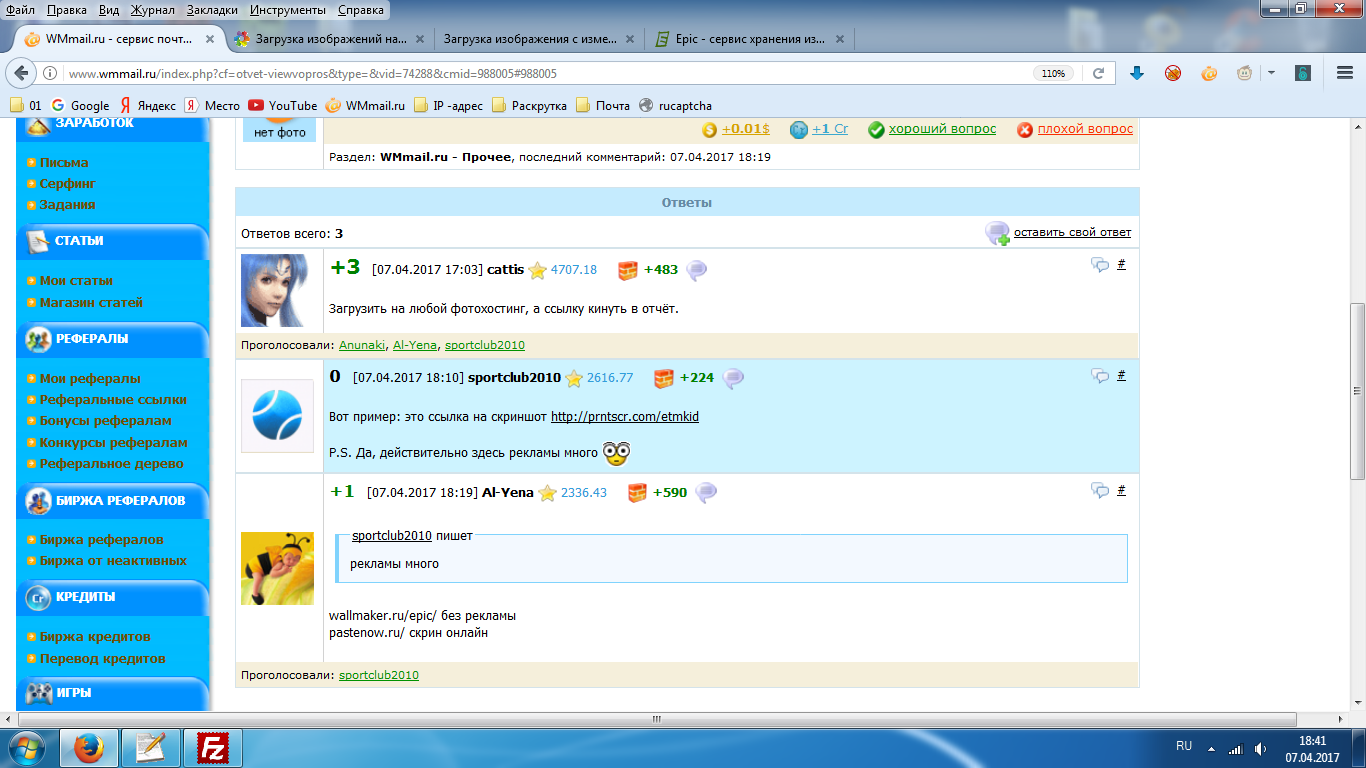Screen dimensions: 1366x768
Task: Open the Журнал menu
Action: coord(153,10)
